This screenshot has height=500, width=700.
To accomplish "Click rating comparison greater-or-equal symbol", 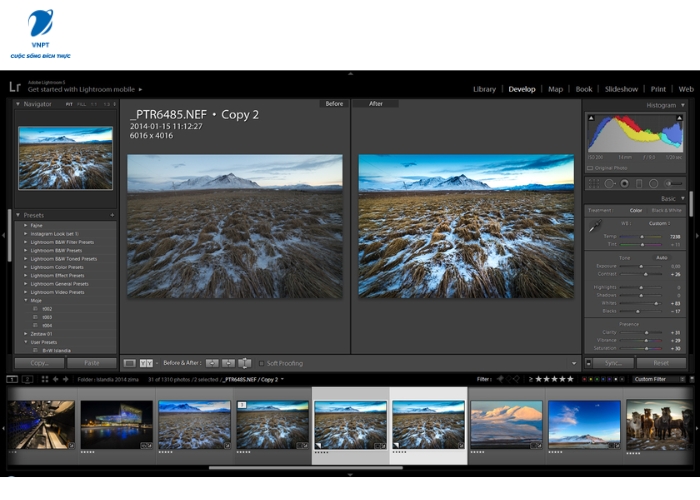I will click(531, 379).
